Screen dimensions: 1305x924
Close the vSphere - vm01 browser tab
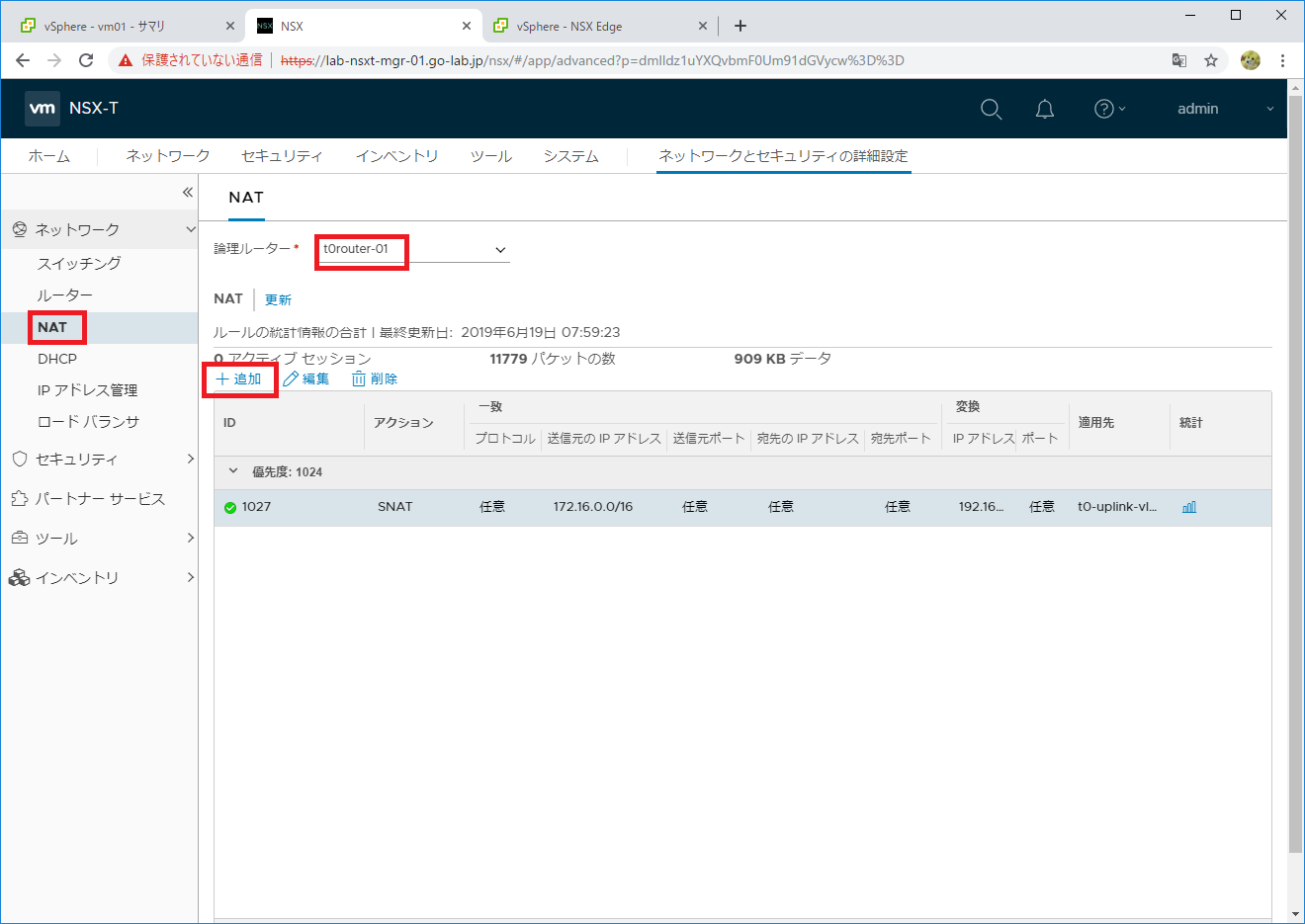[x=230, y=26]
